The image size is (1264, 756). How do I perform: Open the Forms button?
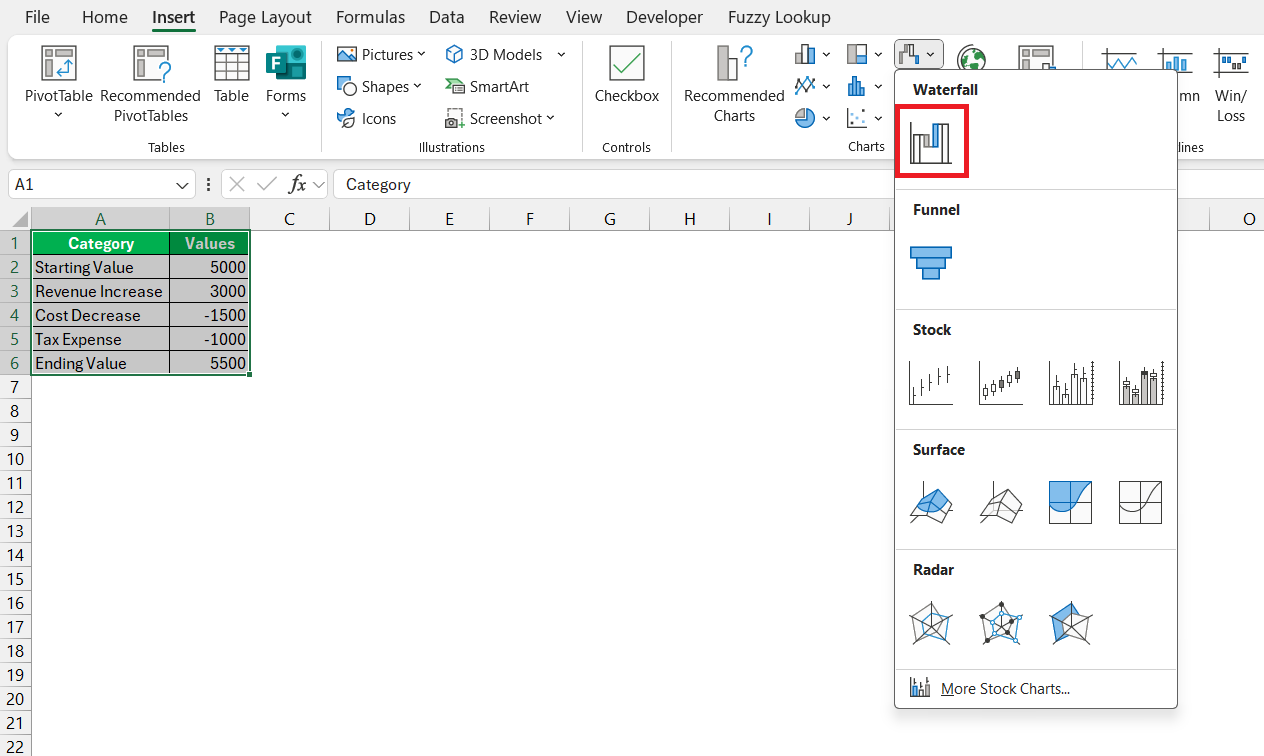286,83
